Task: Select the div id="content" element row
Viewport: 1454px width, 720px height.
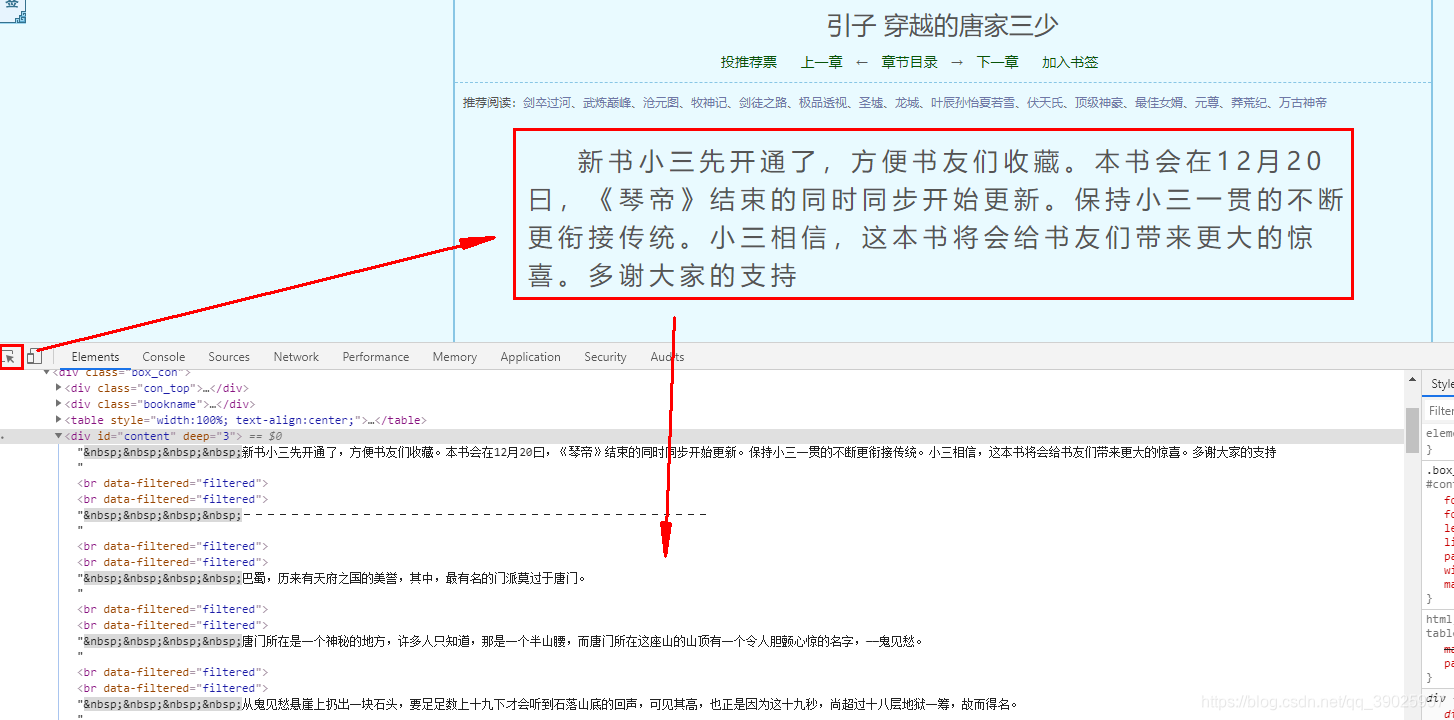Action: (702, 436)
